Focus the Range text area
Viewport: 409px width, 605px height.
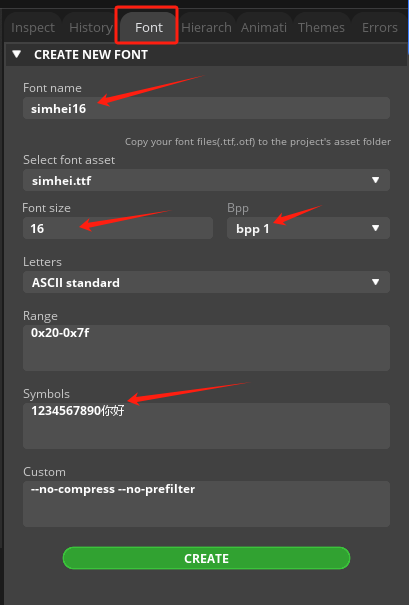point(206,348)
